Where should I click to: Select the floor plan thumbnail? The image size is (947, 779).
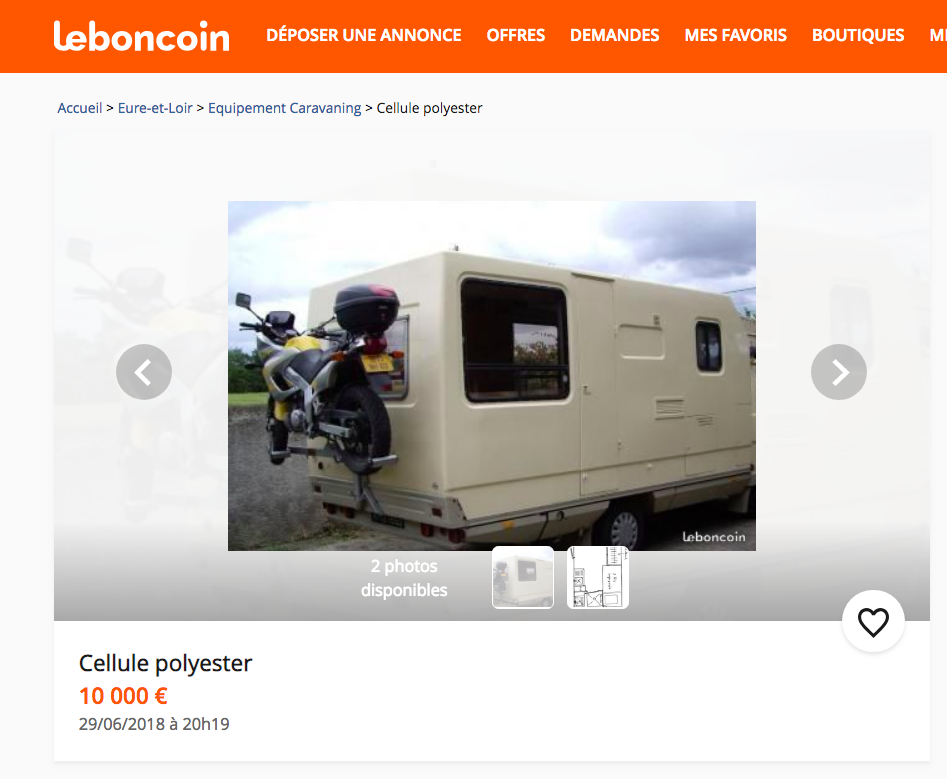598,577
